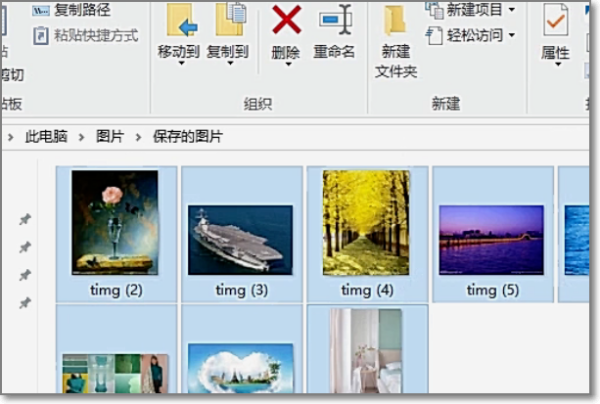The height and width of the screenshot is (404, 600).
Task: Select the timg (4) yellow trees thumbnail
Action: point(366,223)
